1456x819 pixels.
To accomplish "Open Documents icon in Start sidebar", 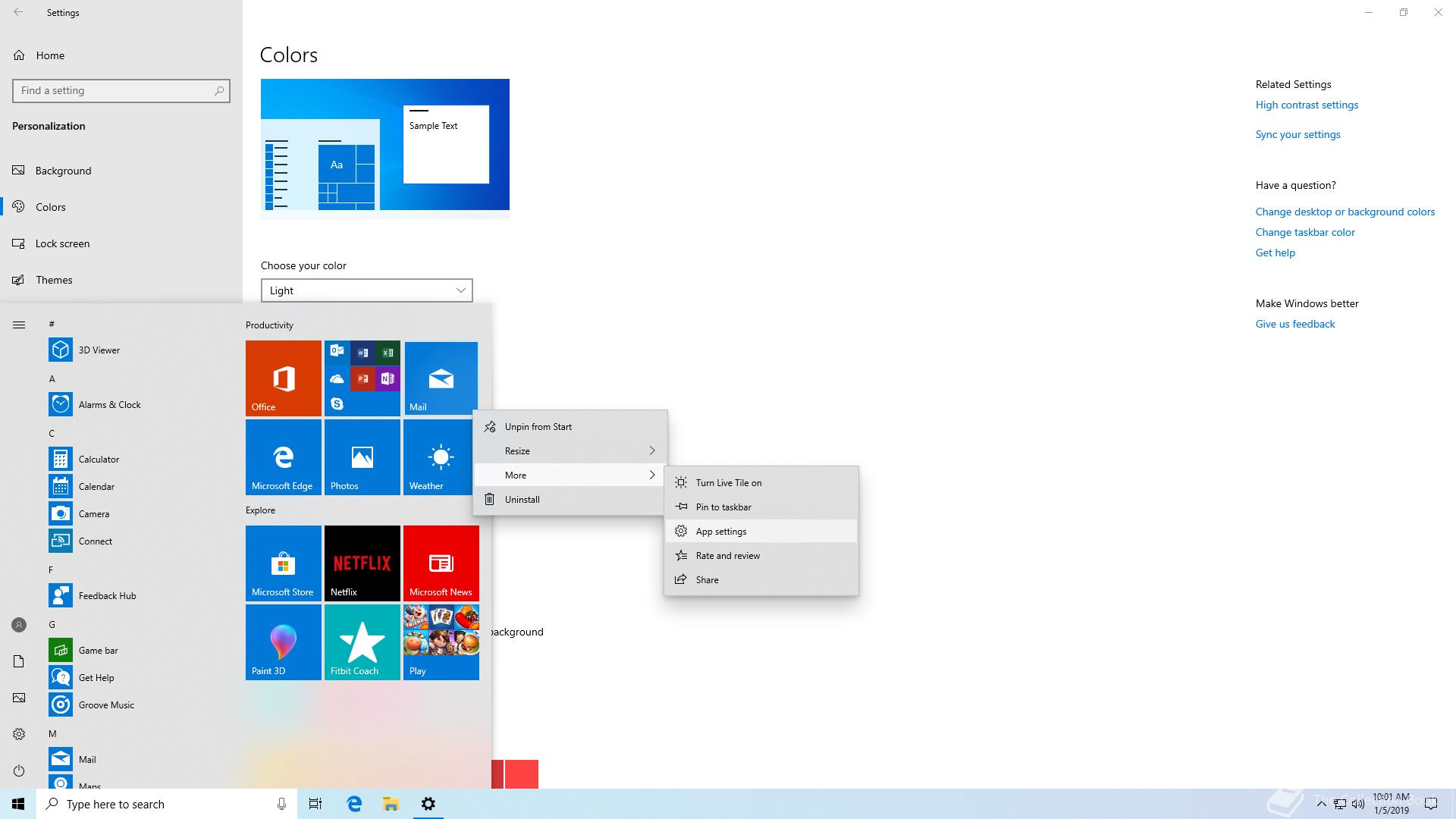I will 19,661.
